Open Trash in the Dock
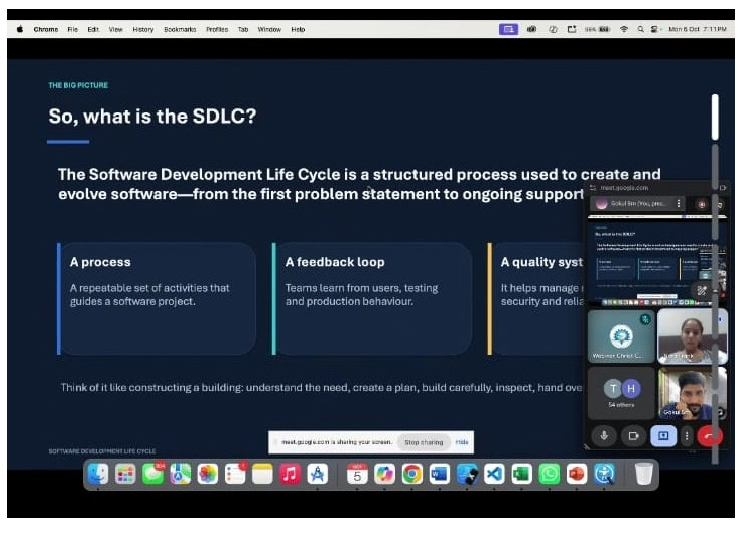 [643, 474]
